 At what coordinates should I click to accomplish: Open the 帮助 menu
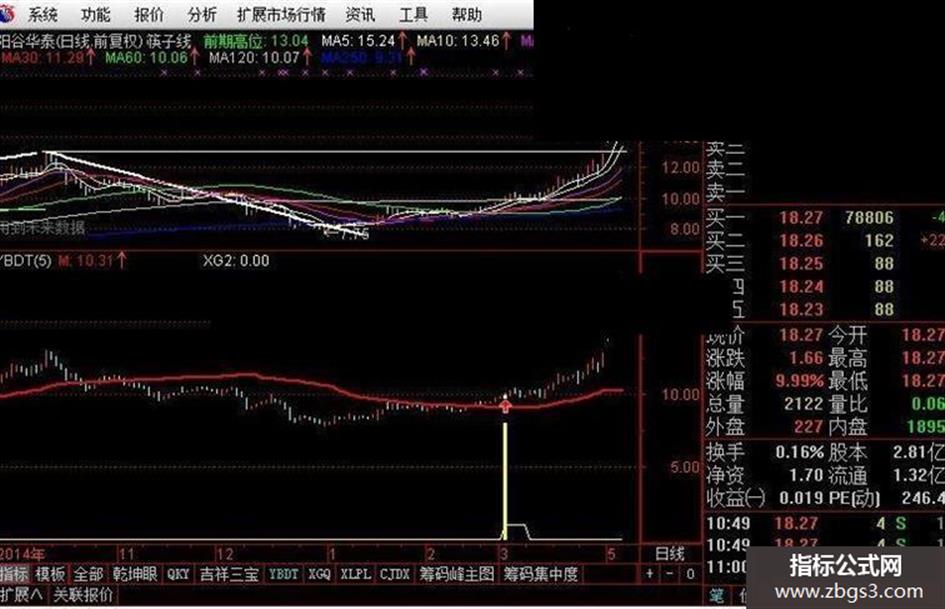pyautogui.click(x=466, y=14)
